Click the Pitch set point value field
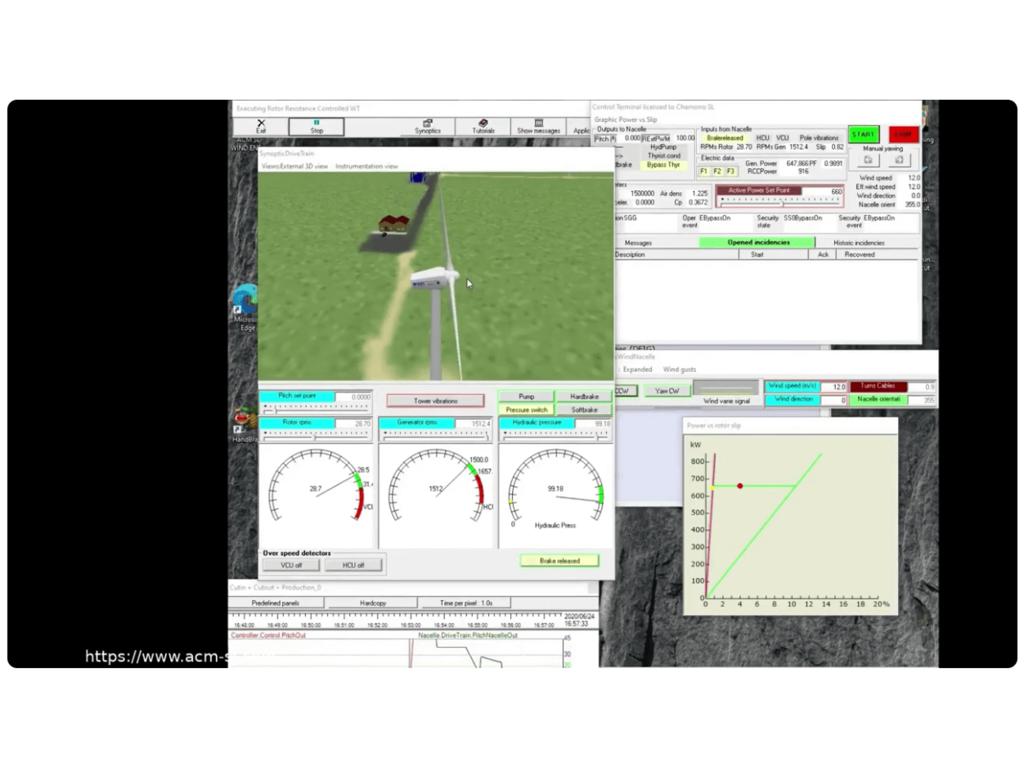1024x768 pixels. tap(353, 396)
